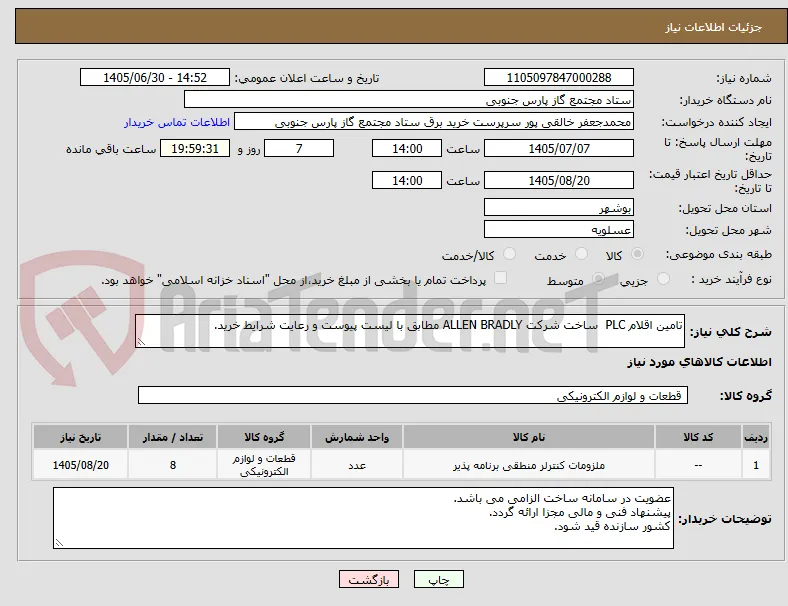Screen dimensions: 788x606
Task: Click the response deadline time 14:00 field
Action: coord(407,149)
